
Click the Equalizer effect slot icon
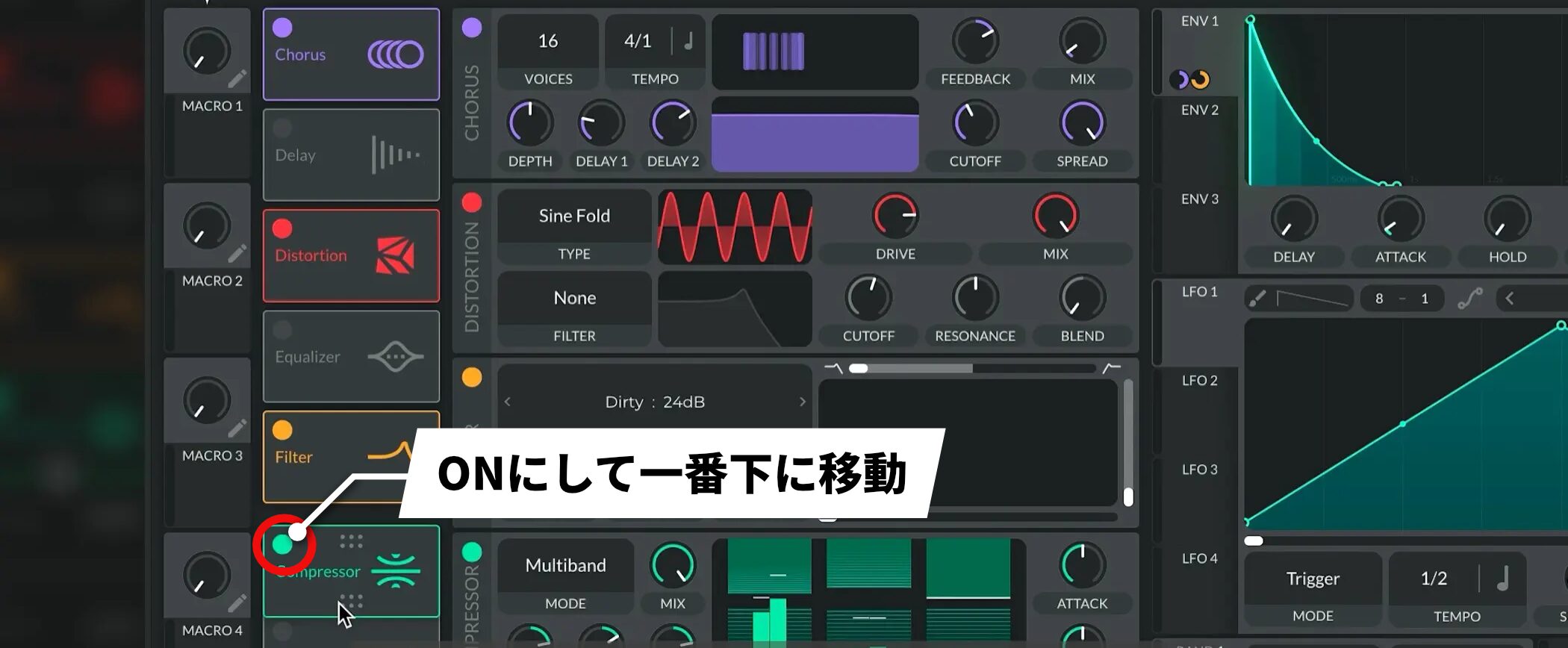395,357
